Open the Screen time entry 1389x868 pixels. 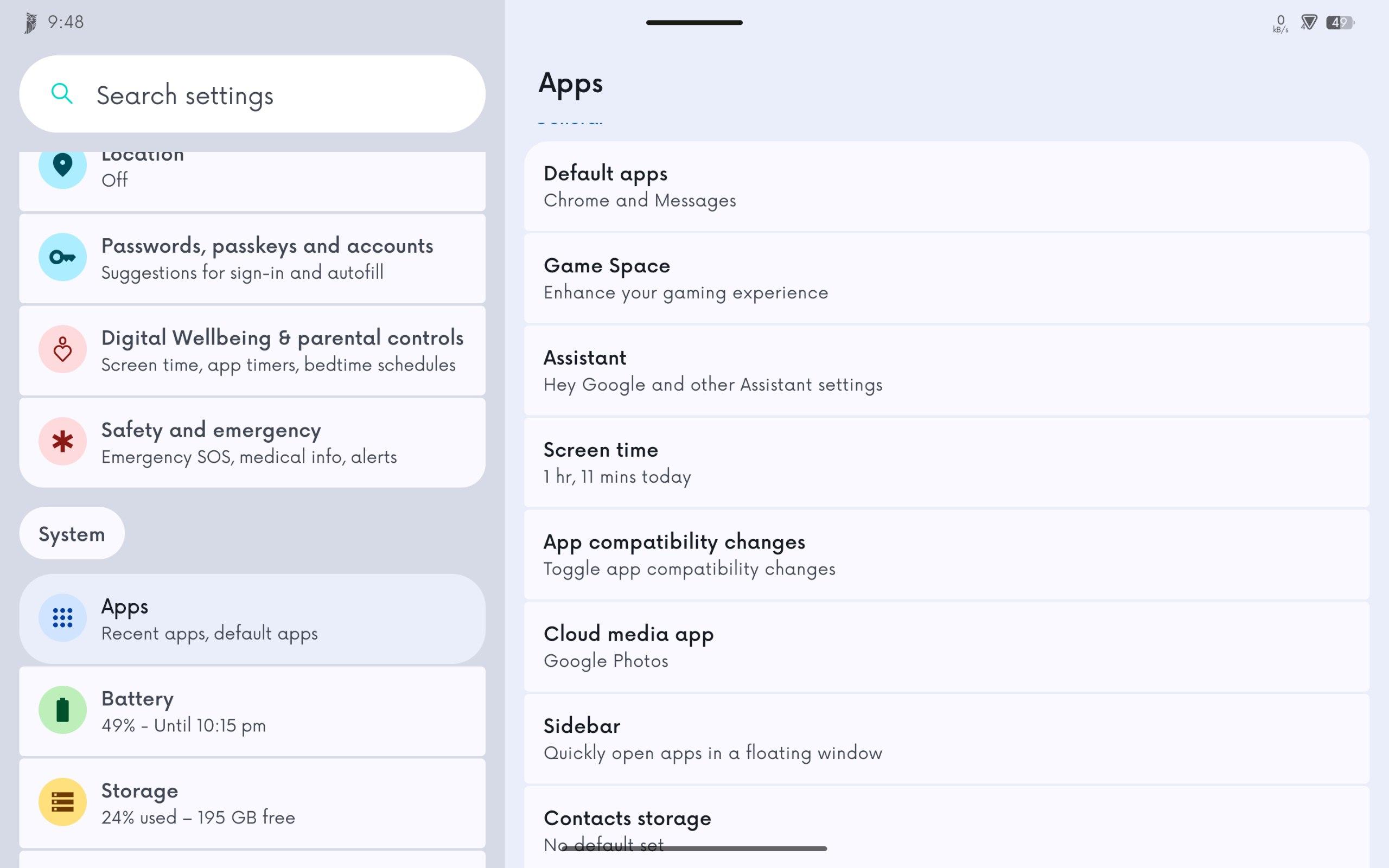coord(946,463)
